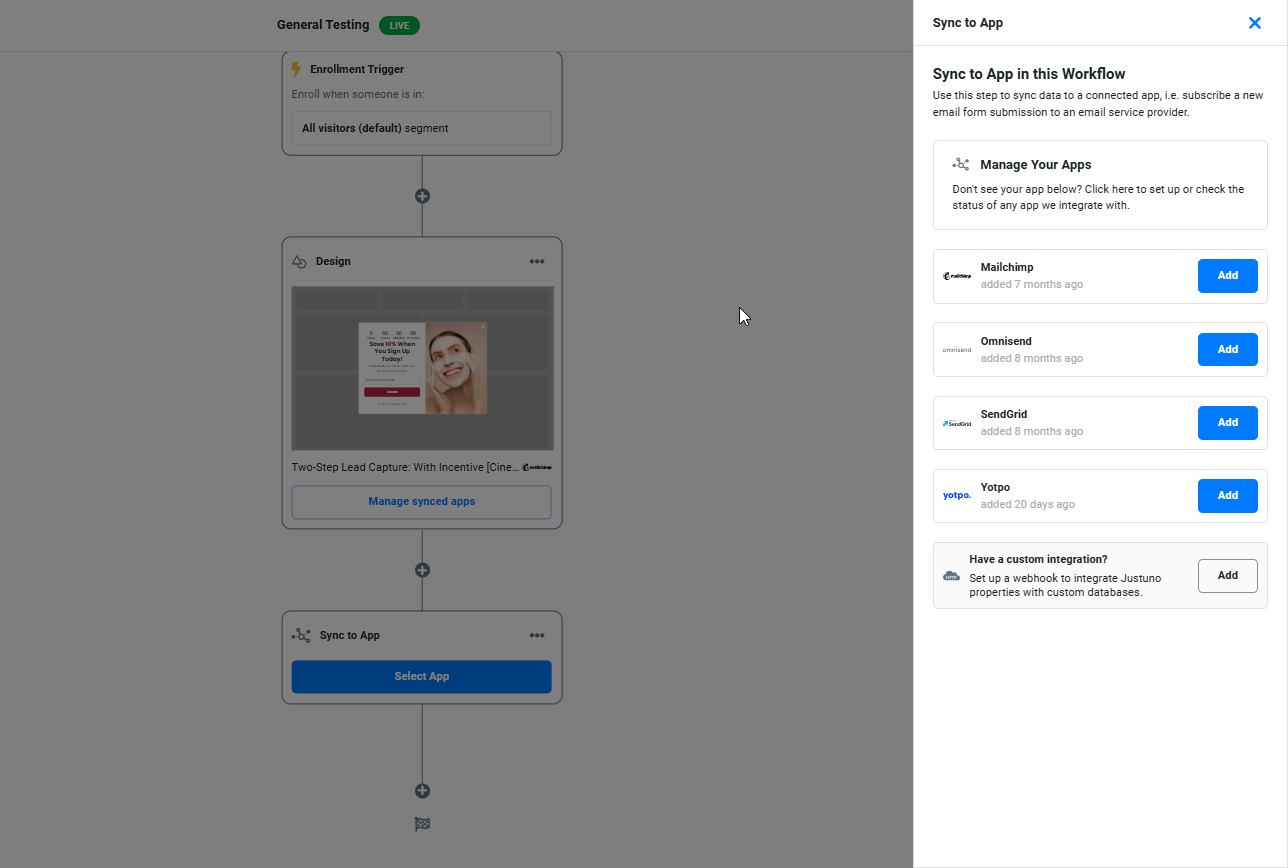Add the Omnisend app
The height and width of the screenshot is (868, 1288).
[x=1227, y=349]
